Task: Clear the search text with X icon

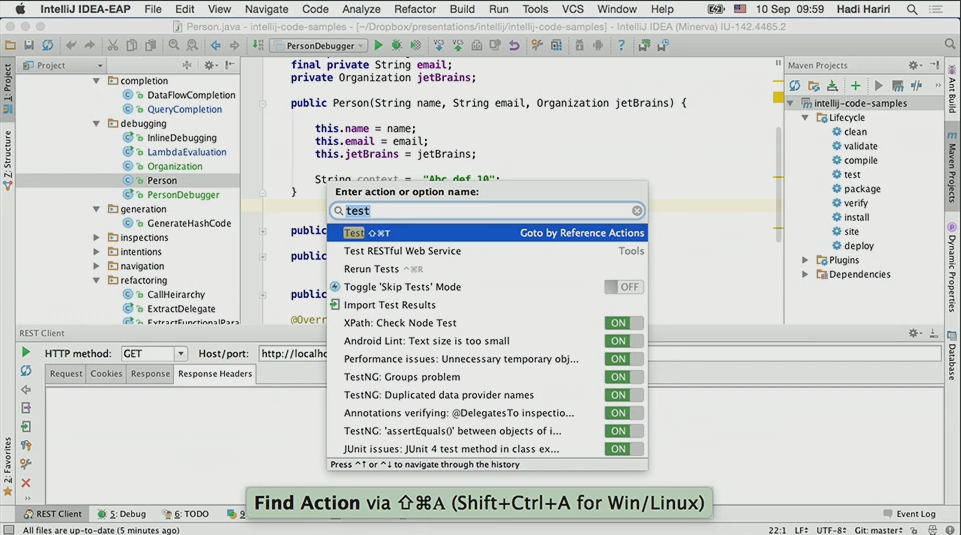Action: [x=637, y=211]
